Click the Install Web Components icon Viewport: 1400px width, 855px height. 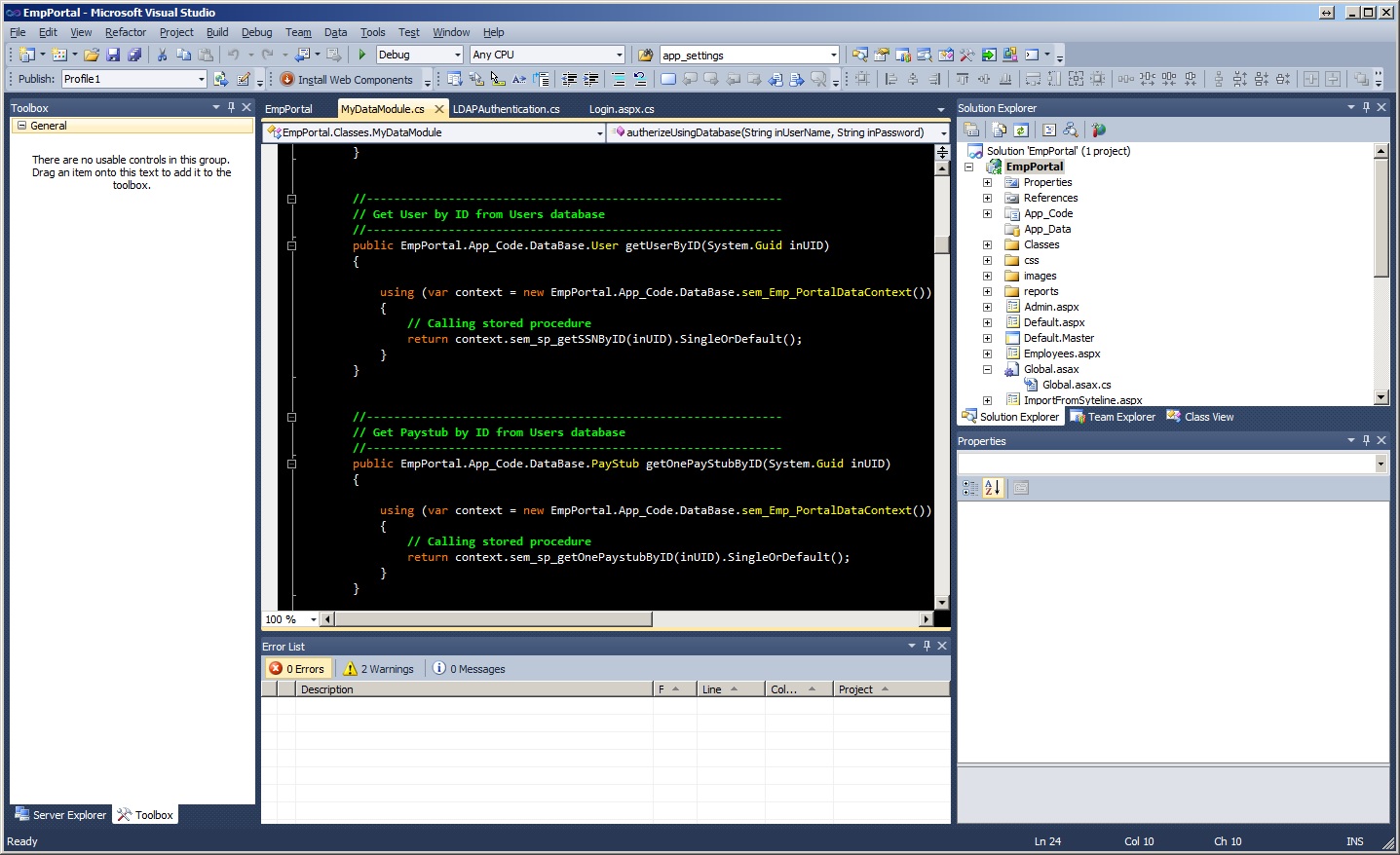click(x=287, y=79)
